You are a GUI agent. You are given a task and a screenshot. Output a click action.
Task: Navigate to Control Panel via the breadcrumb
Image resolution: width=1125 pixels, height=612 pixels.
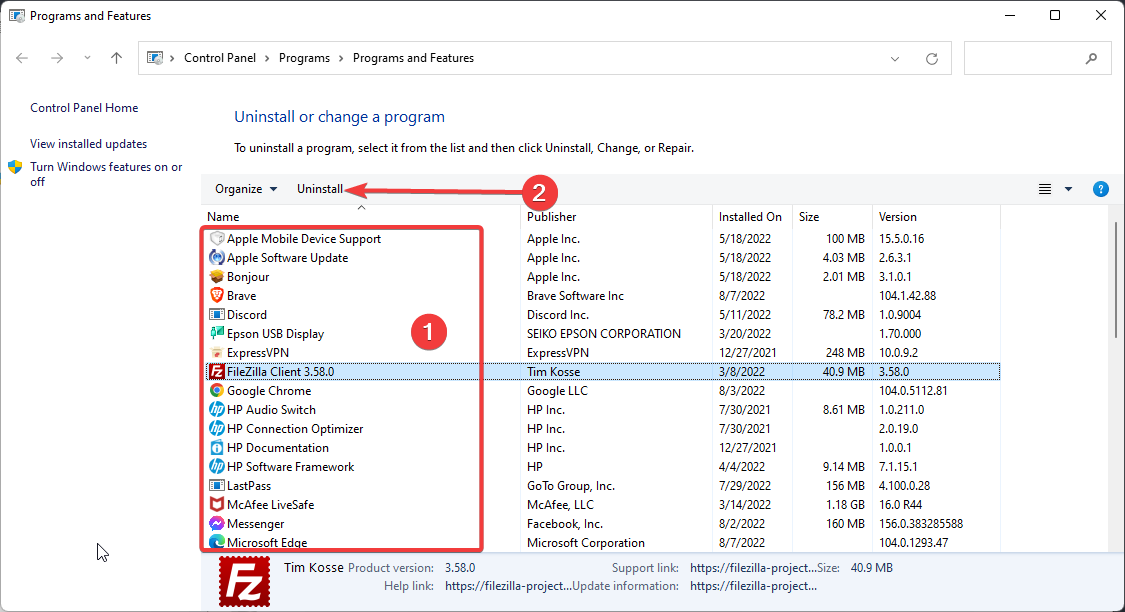[x=220, y=58]
